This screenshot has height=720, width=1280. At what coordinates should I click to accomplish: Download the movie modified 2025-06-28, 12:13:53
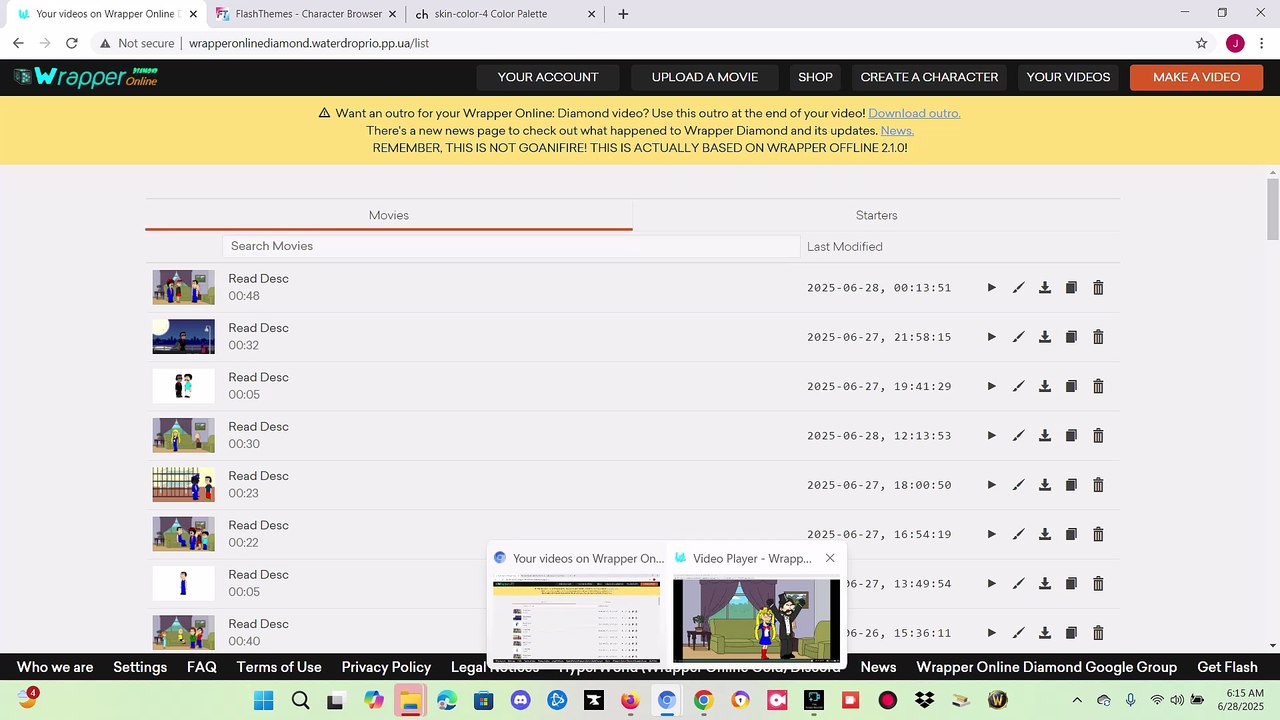click(1045, 436)
